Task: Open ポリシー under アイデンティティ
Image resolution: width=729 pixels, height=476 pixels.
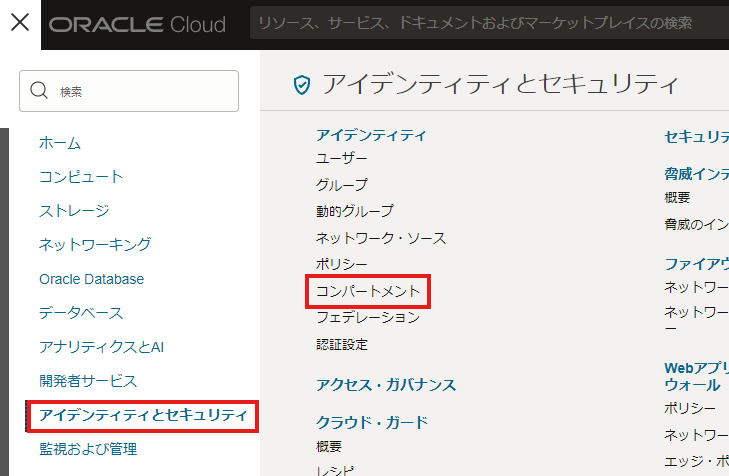Action: click(x=341, y=264)
